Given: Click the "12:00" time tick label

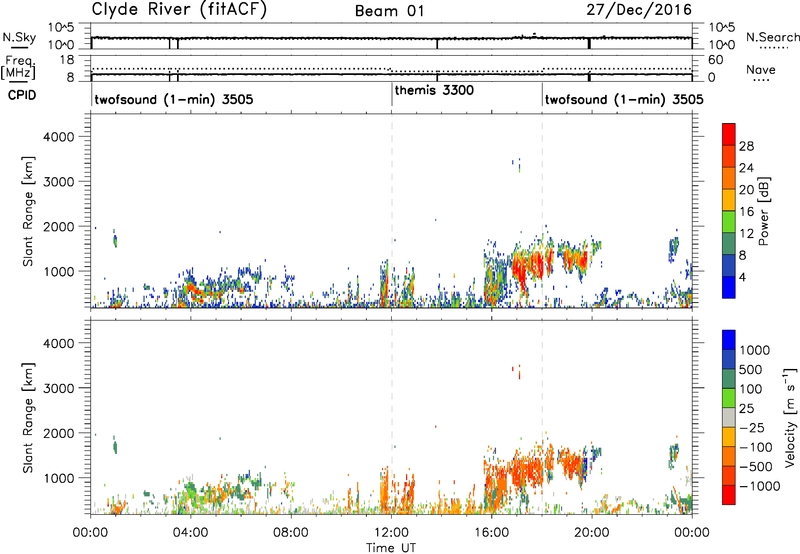Looking at the screenshot, I should pyautogui.click(x=391, y=533).
